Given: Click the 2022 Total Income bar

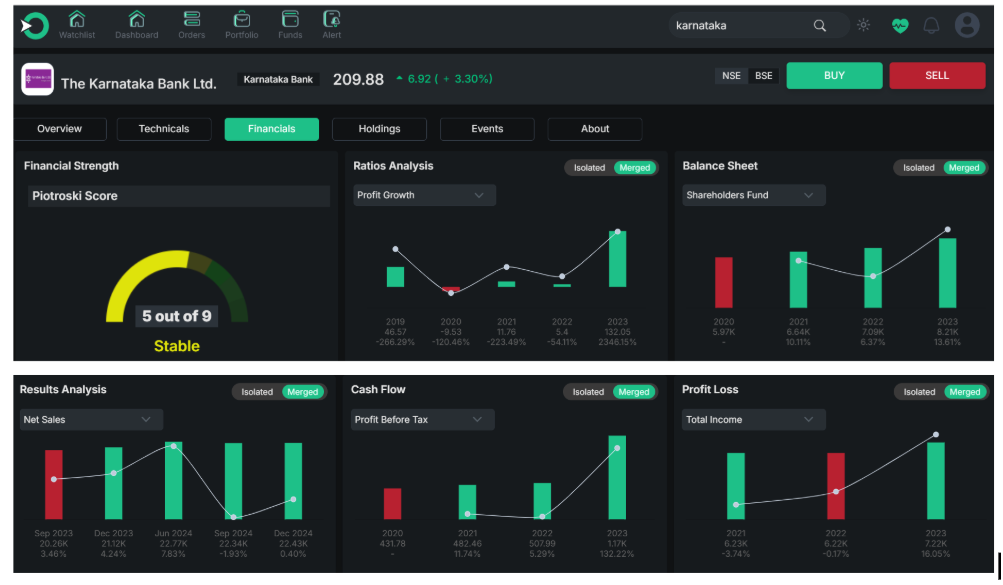Looking at the screenshot, I should point(835,486).
